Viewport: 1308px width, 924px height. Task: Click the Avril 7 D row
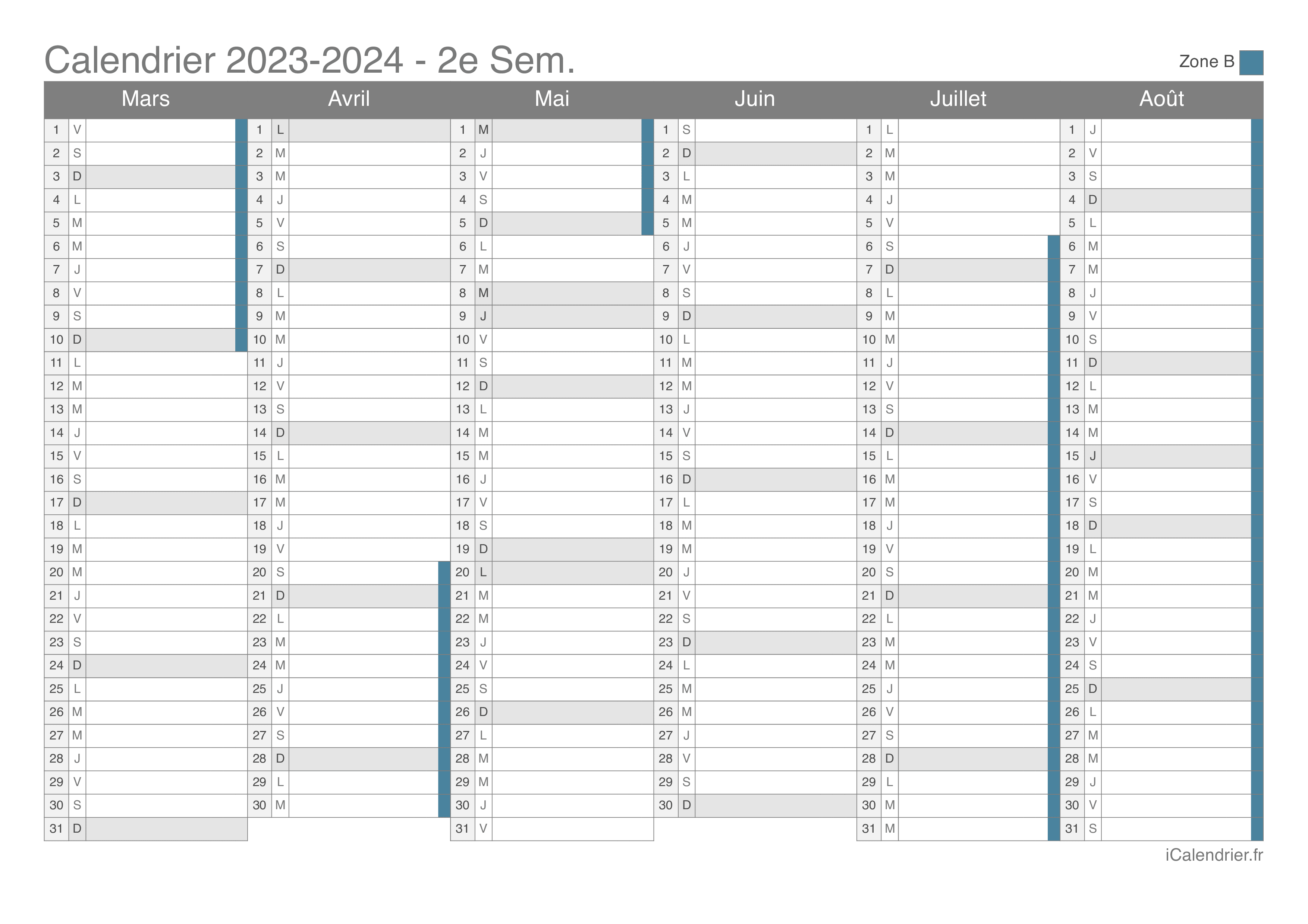click(349, 270)
